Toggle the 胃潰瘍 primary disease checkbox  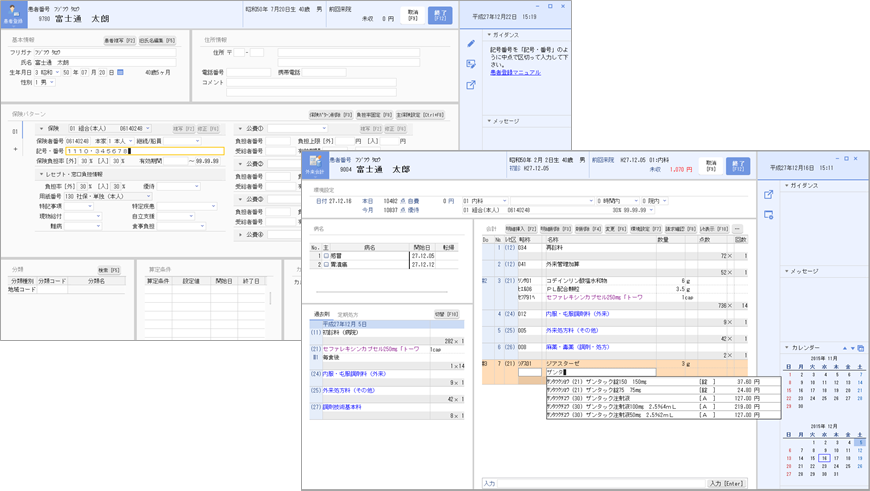(x=326, y=265)
